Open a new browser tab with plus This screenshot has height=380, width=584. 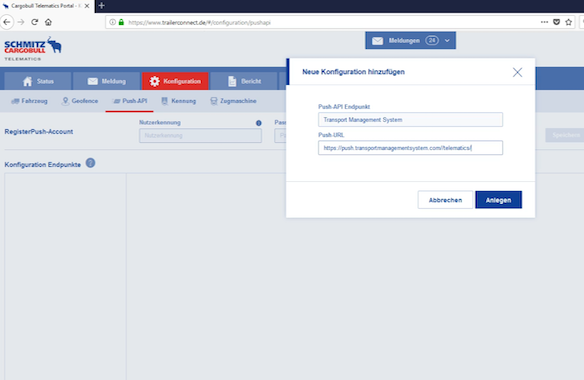coord(101,6)
